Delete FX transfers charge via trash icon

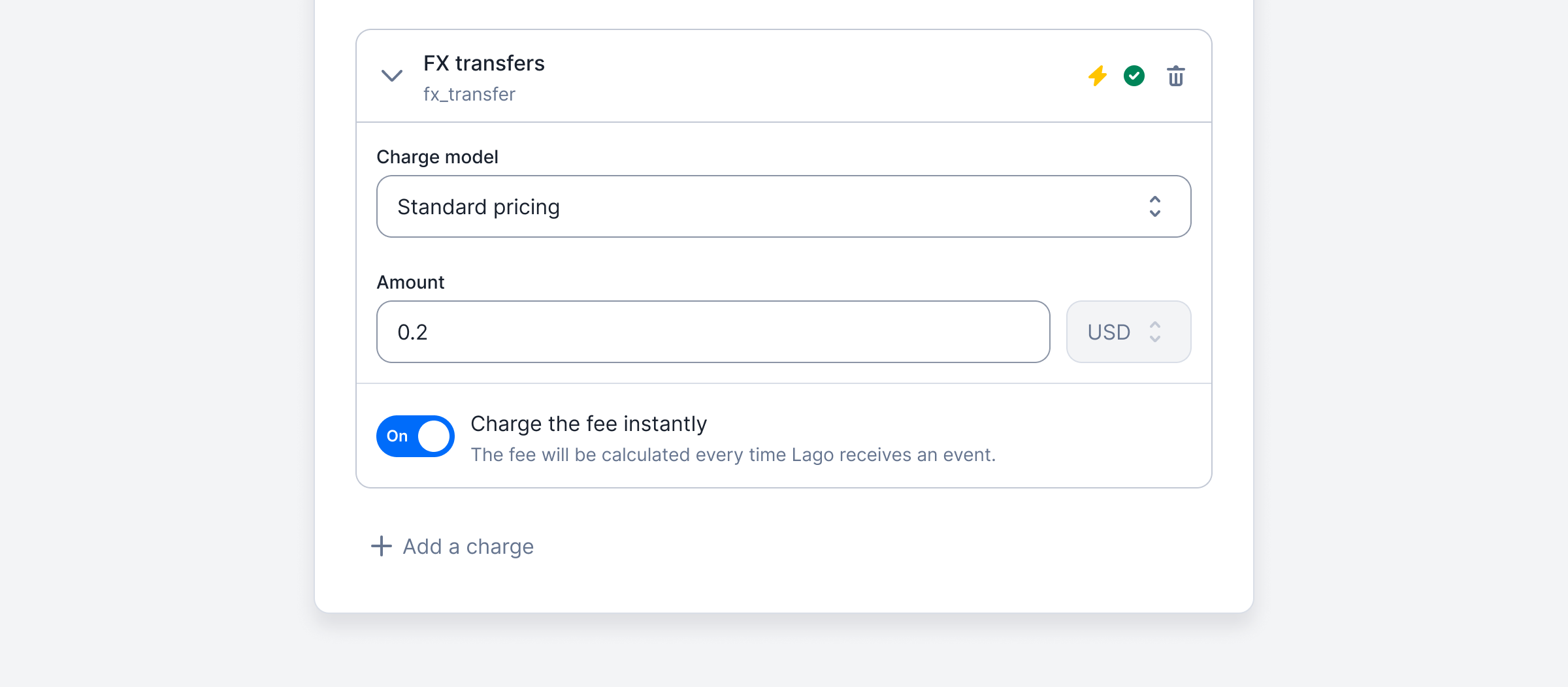click(1175, 76)
